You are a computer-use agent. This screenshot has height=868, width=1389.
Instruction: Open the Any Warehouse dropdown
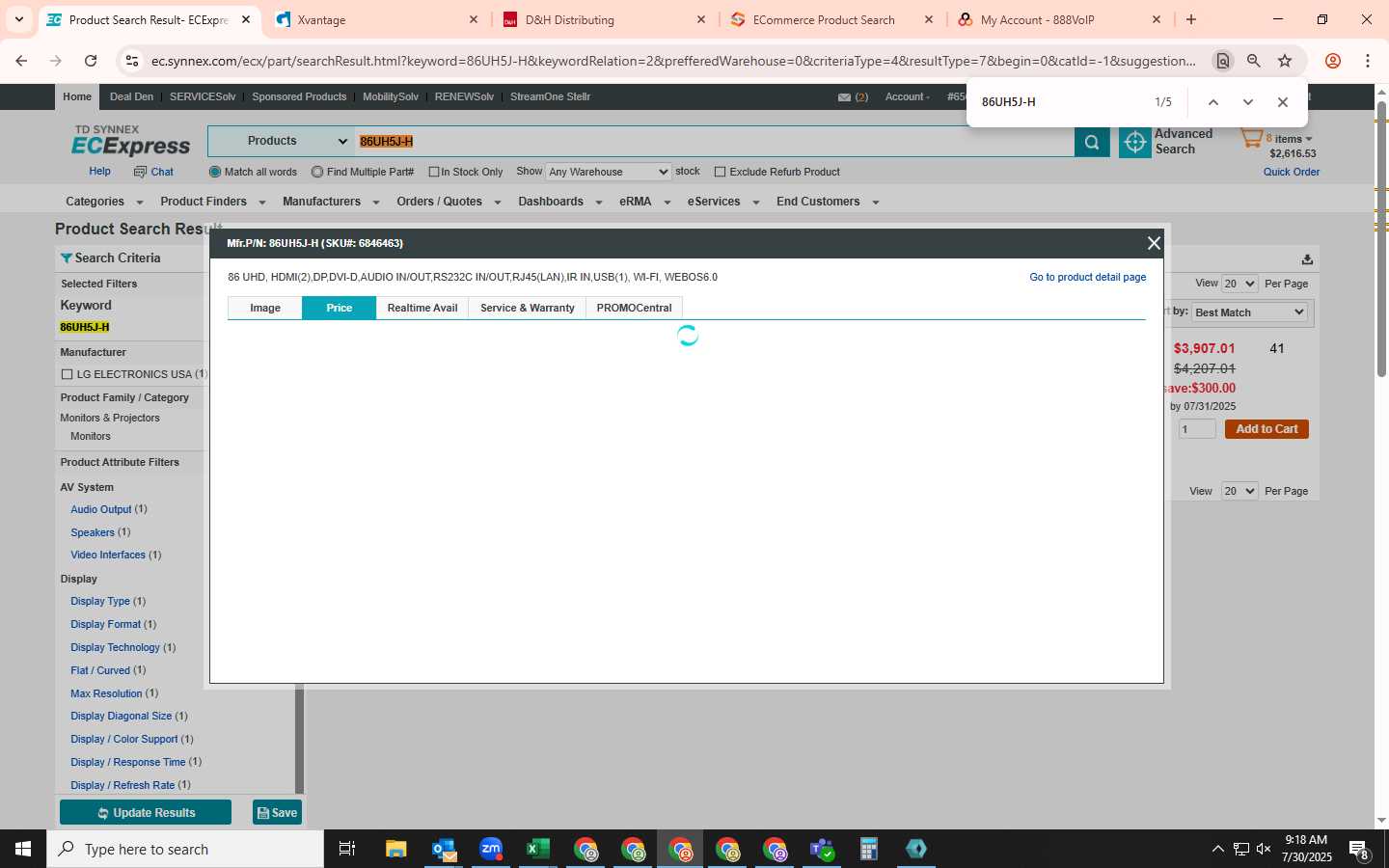click(x=608, y=172)
